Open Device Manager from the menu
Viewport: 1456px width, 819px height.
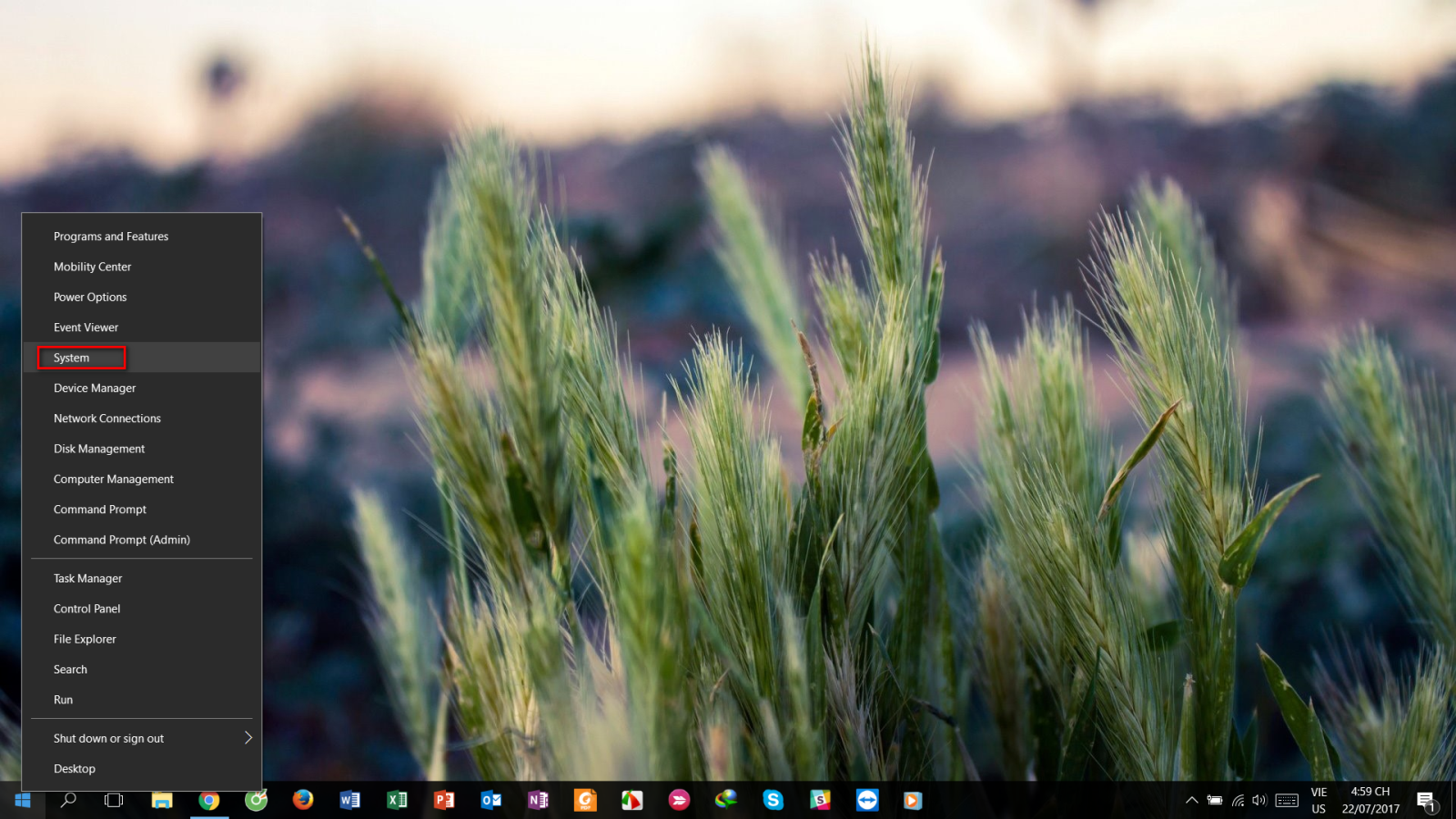point(94,388)
